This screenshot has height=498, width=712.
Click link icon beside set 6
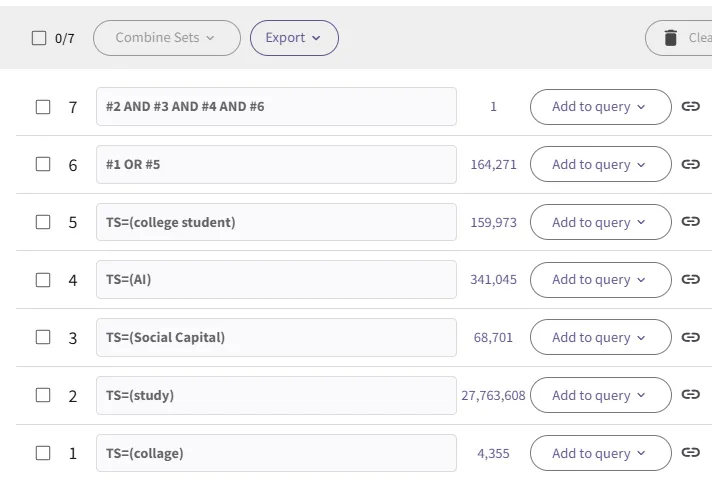pos(690,164)
